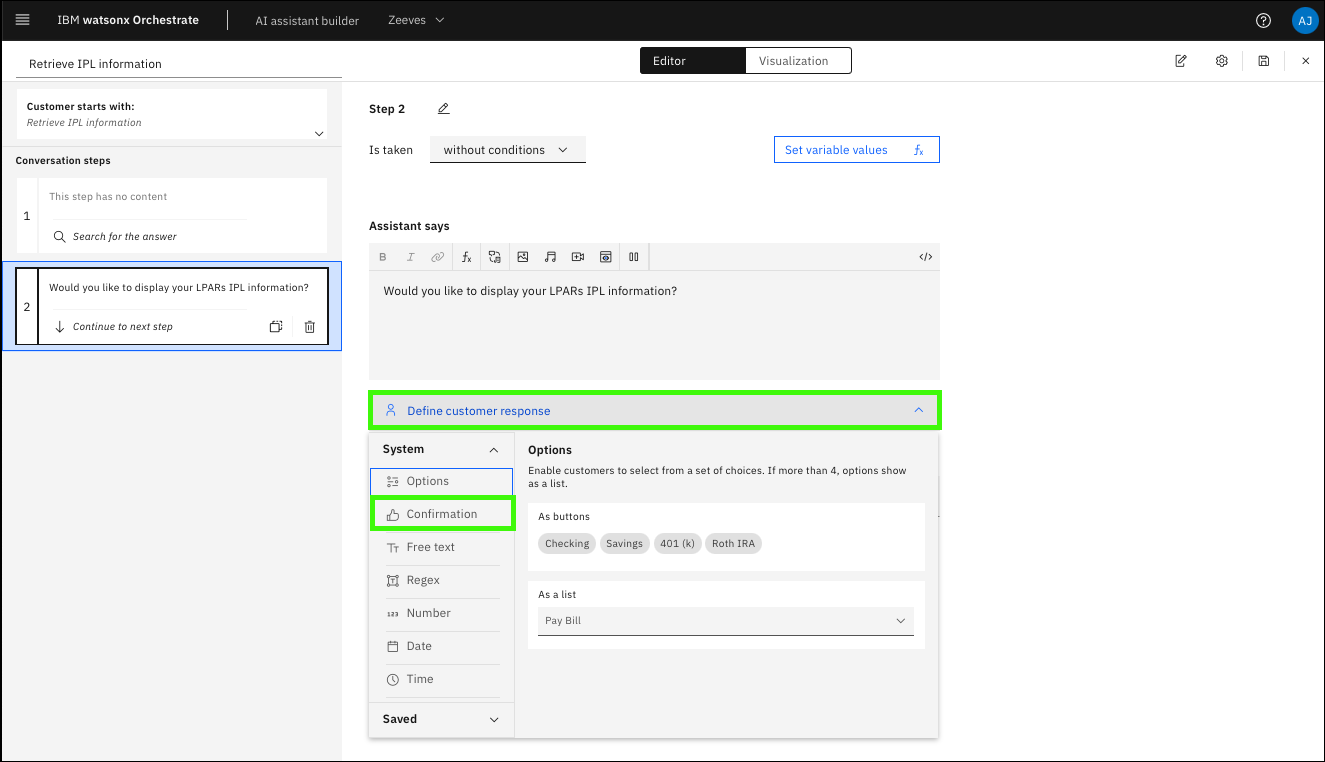This screenshot has width=1325, height=762.
Task: Click the save icon in header
Action: tap(1263, 61)
